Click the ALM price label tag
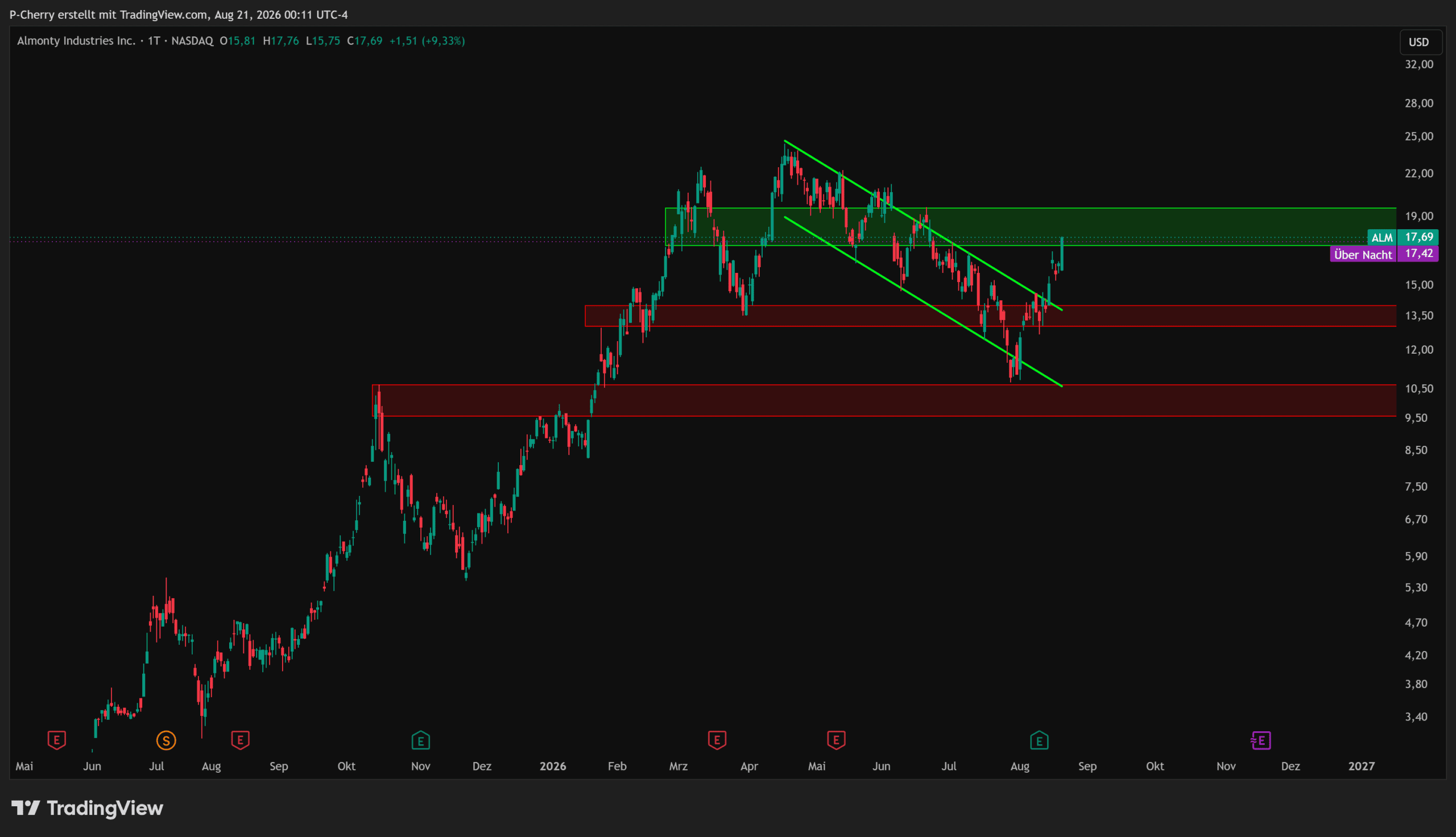 click(1382, 238)
